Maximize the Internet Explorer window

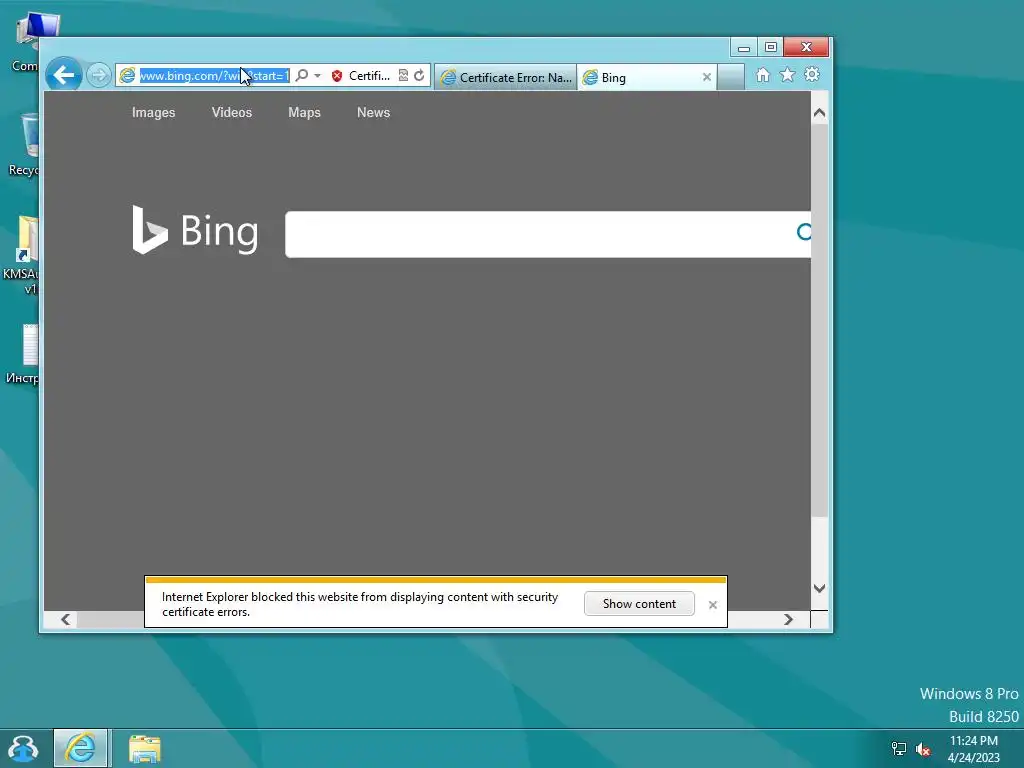point(771,47)
